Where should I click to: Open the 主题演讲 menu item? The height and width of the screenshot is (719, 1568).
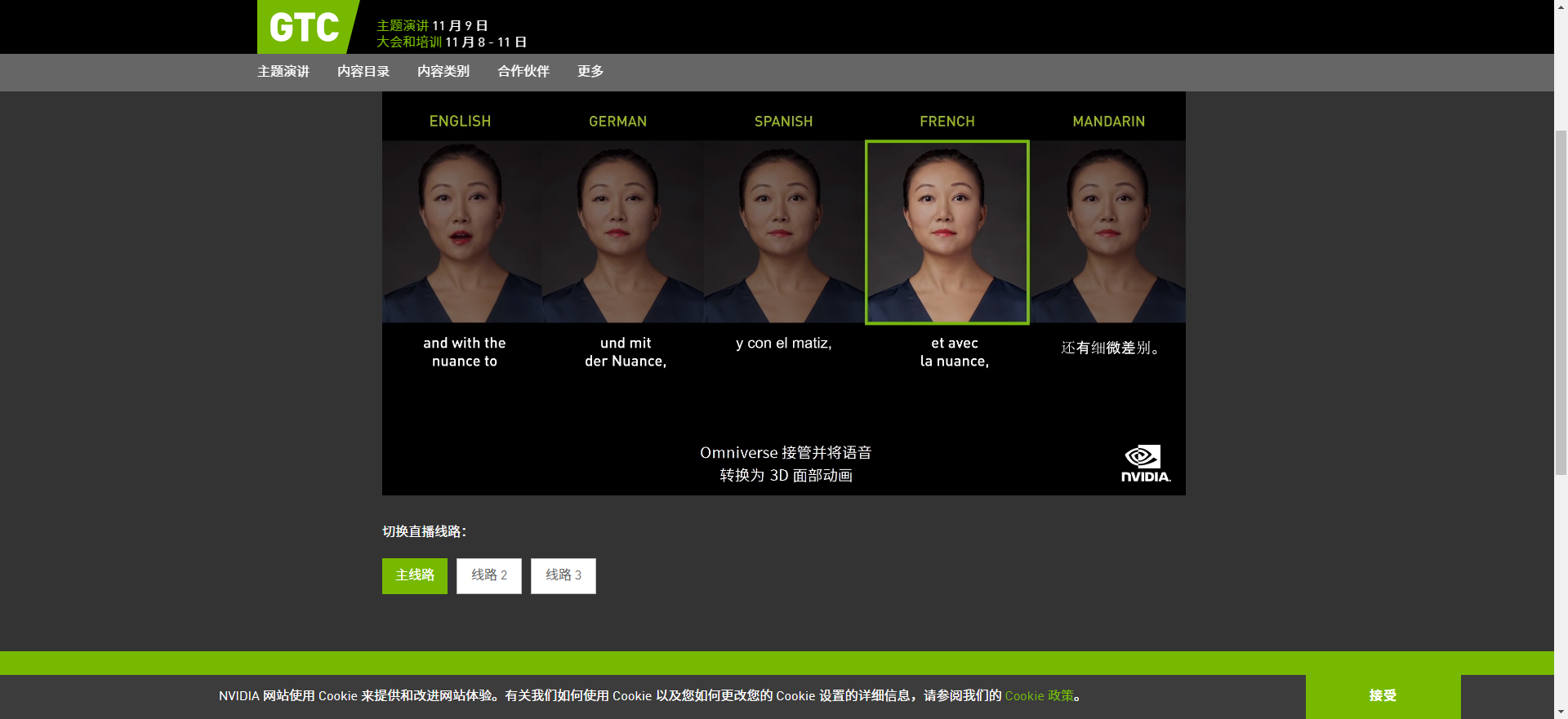pos(283,72)
